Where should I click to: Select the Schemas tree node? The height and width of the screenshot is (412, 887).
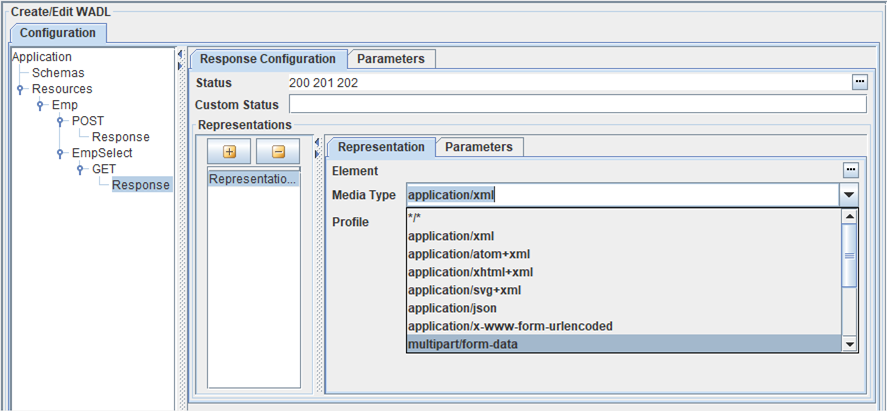point(58,73)
